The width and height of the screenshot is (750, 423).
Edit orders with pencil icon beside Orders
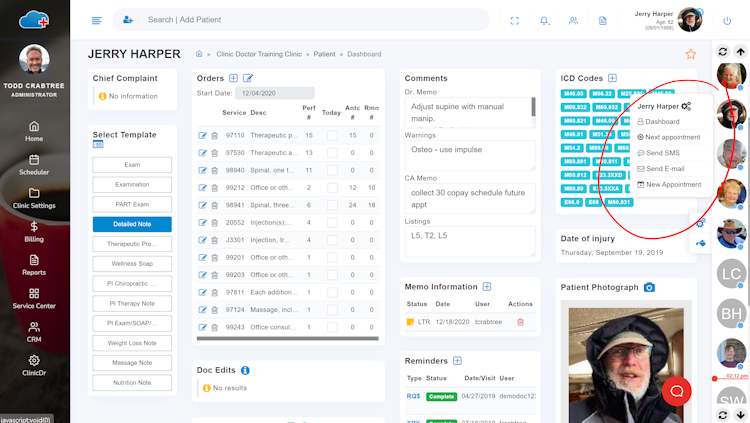pyautogui.click(x=248, y=78)
